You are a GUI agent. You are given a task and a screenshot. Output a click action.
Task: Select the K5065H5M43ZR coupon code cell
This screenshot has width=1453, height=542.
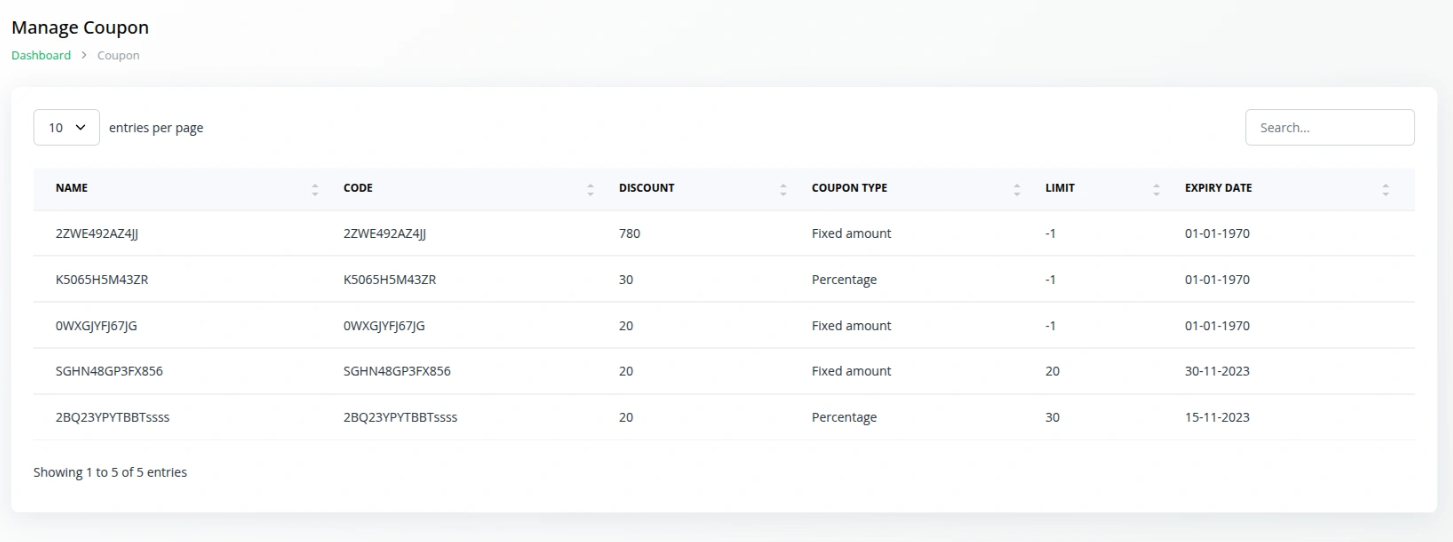click(390, 280)
